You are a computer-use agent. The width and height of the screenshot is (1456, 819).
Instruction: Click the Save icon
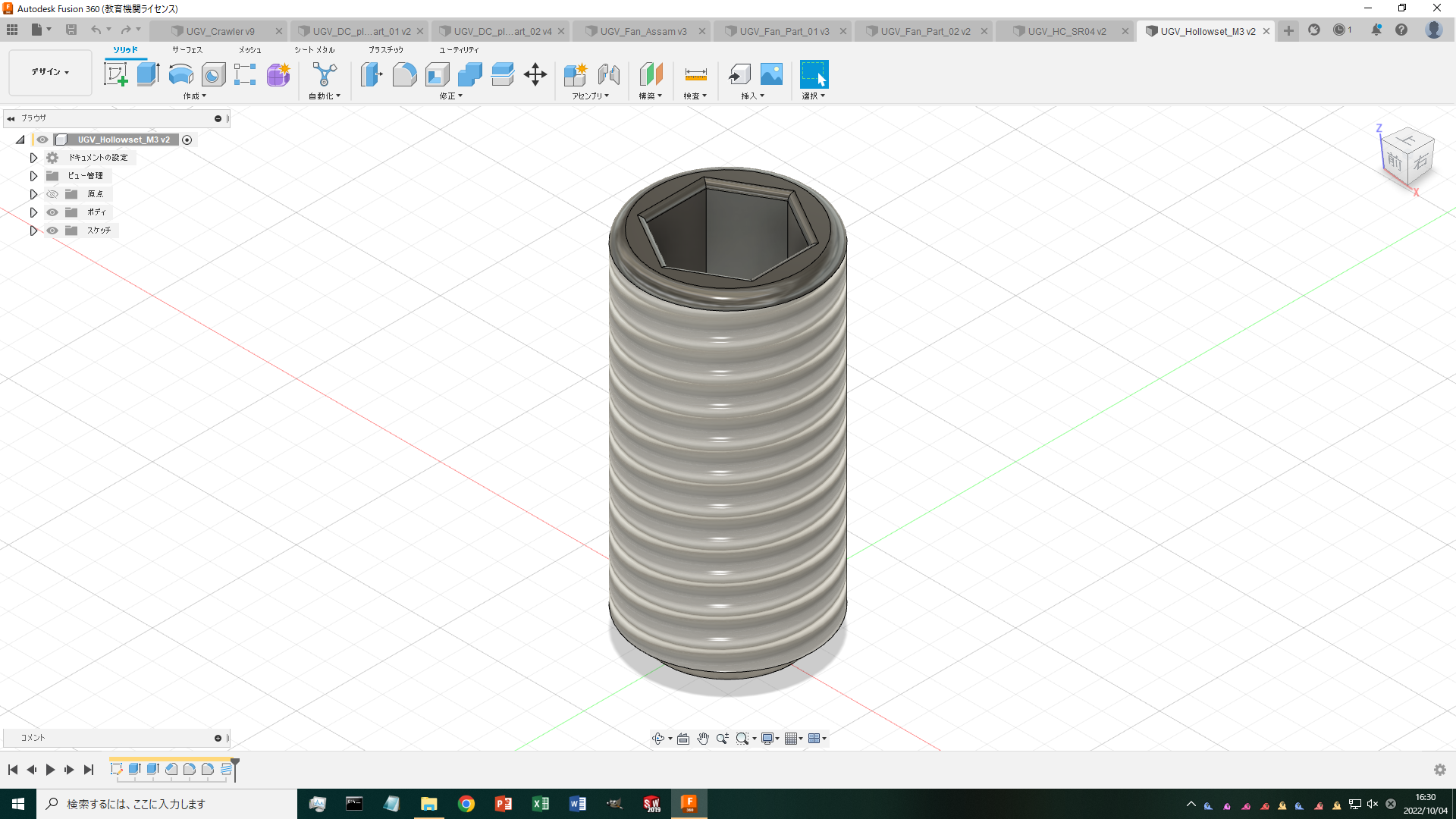click(71, 30)
